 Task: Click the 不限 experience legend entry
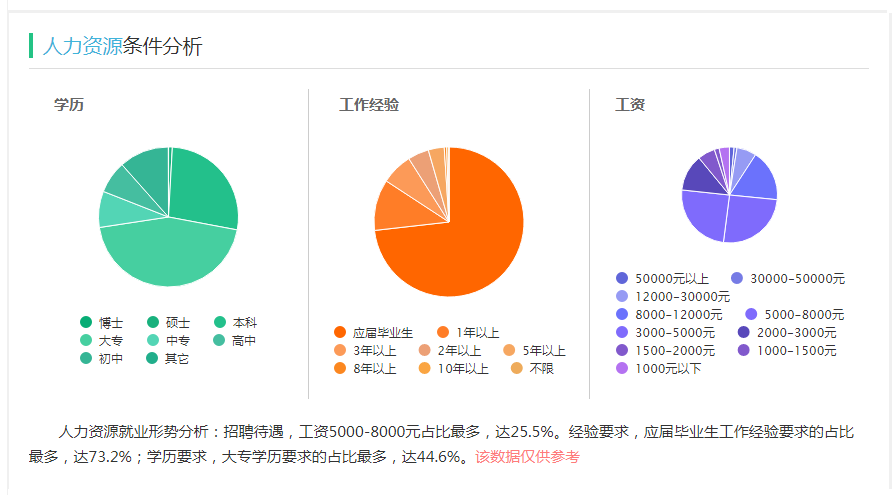pos(532,369)
